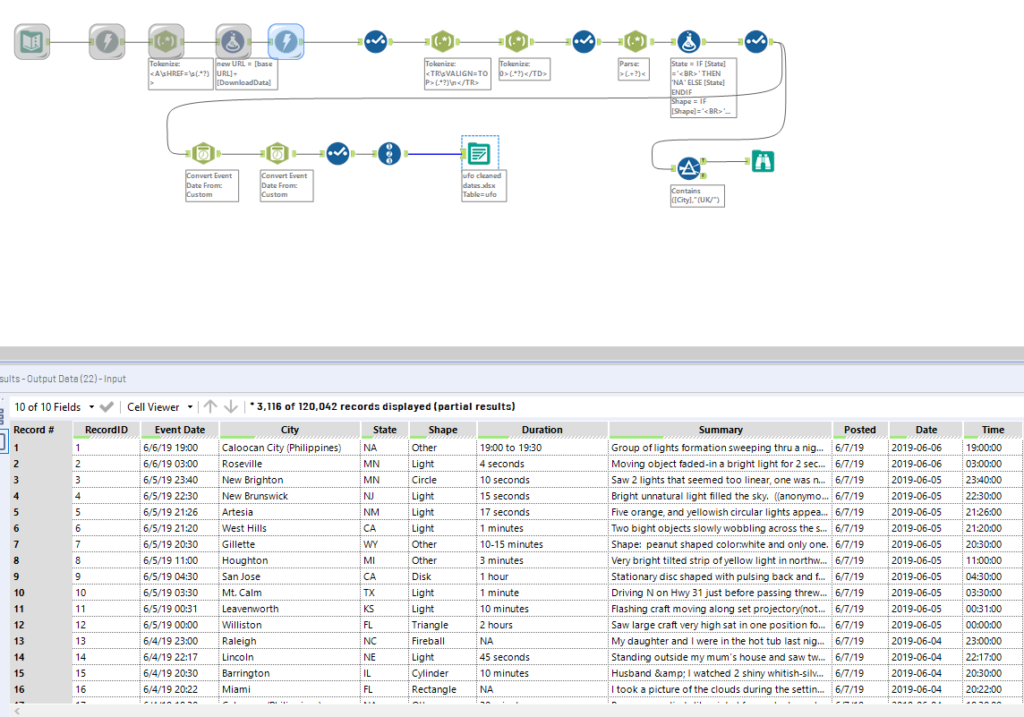The image size is (1024, 717).
Task: Select RegEx tool labeled Tokenize A HREF
Action: click(x=166, y=42)
